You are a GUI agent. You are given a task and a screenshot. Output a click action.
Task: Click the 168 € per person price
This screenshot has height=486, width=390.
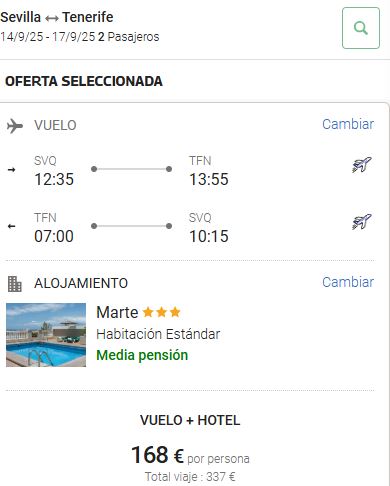point(190,455)
